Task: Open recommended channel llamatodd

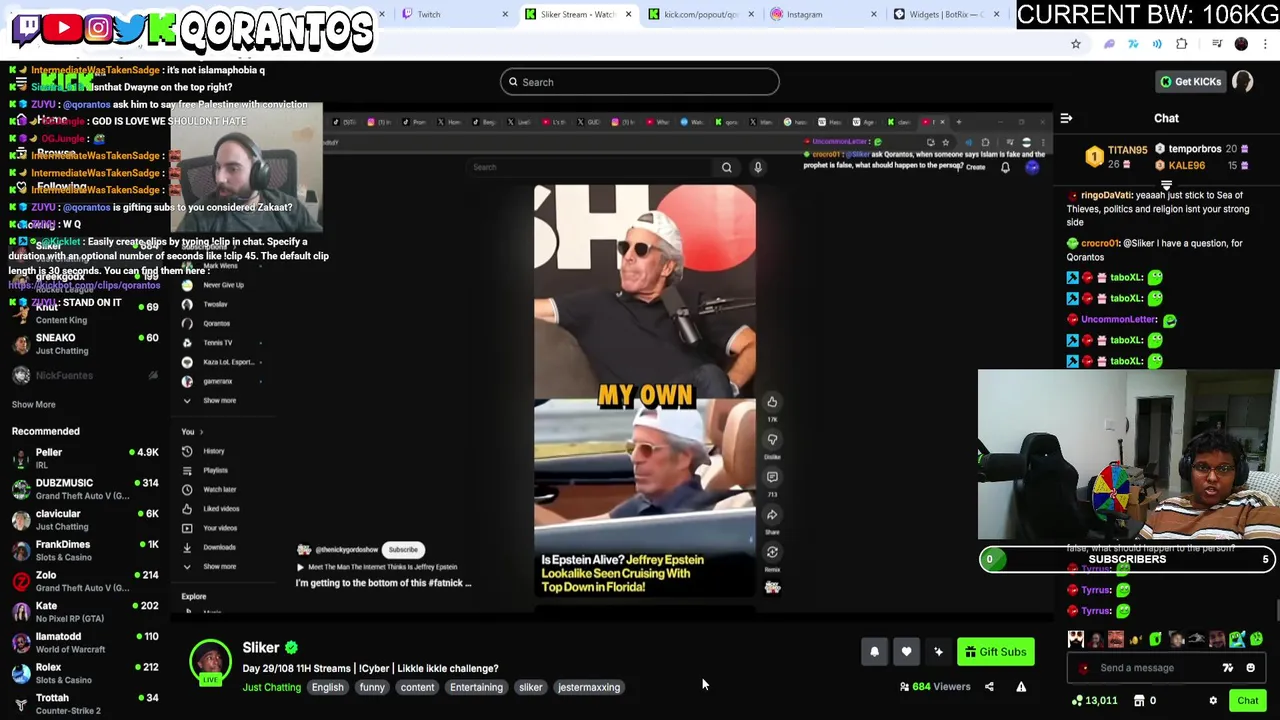Action: (x=85, y=642)
